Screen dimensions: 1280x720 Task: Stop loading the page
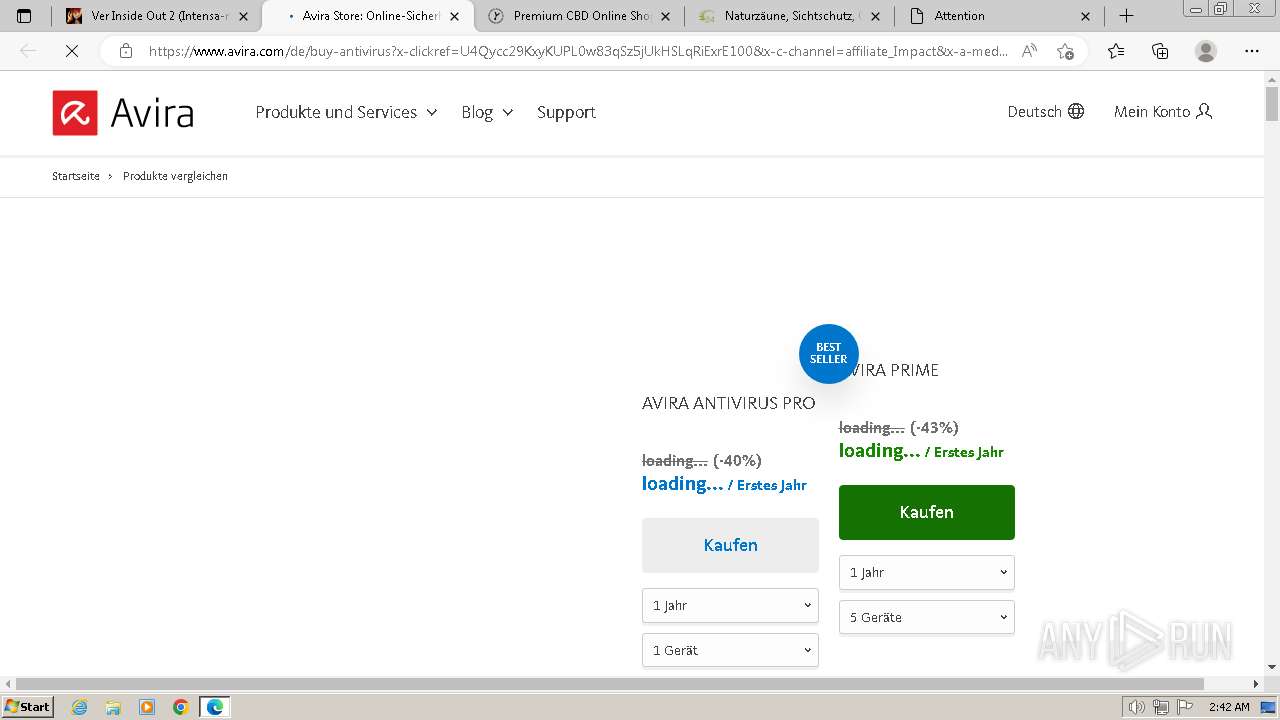click(72, 51)
